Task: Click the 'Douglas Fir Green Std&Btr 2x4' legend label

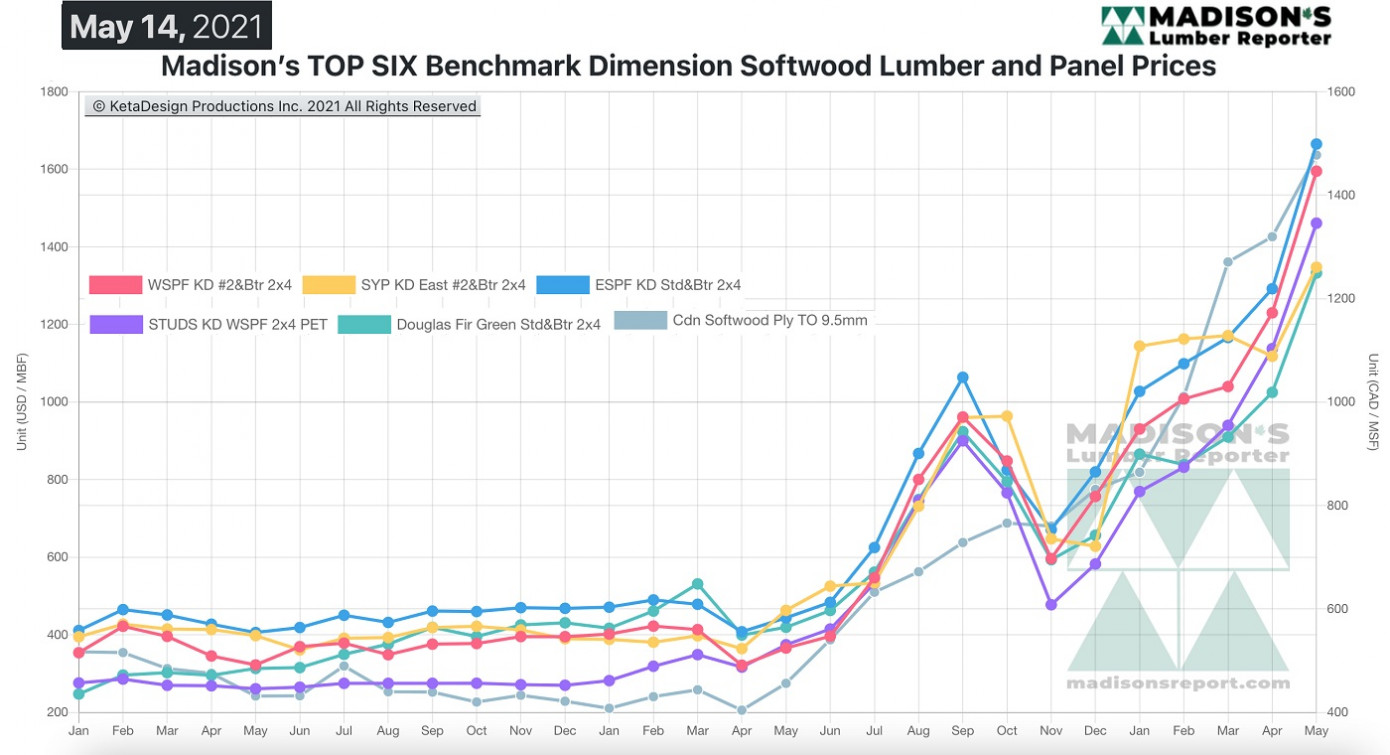Action: point(499,324)
